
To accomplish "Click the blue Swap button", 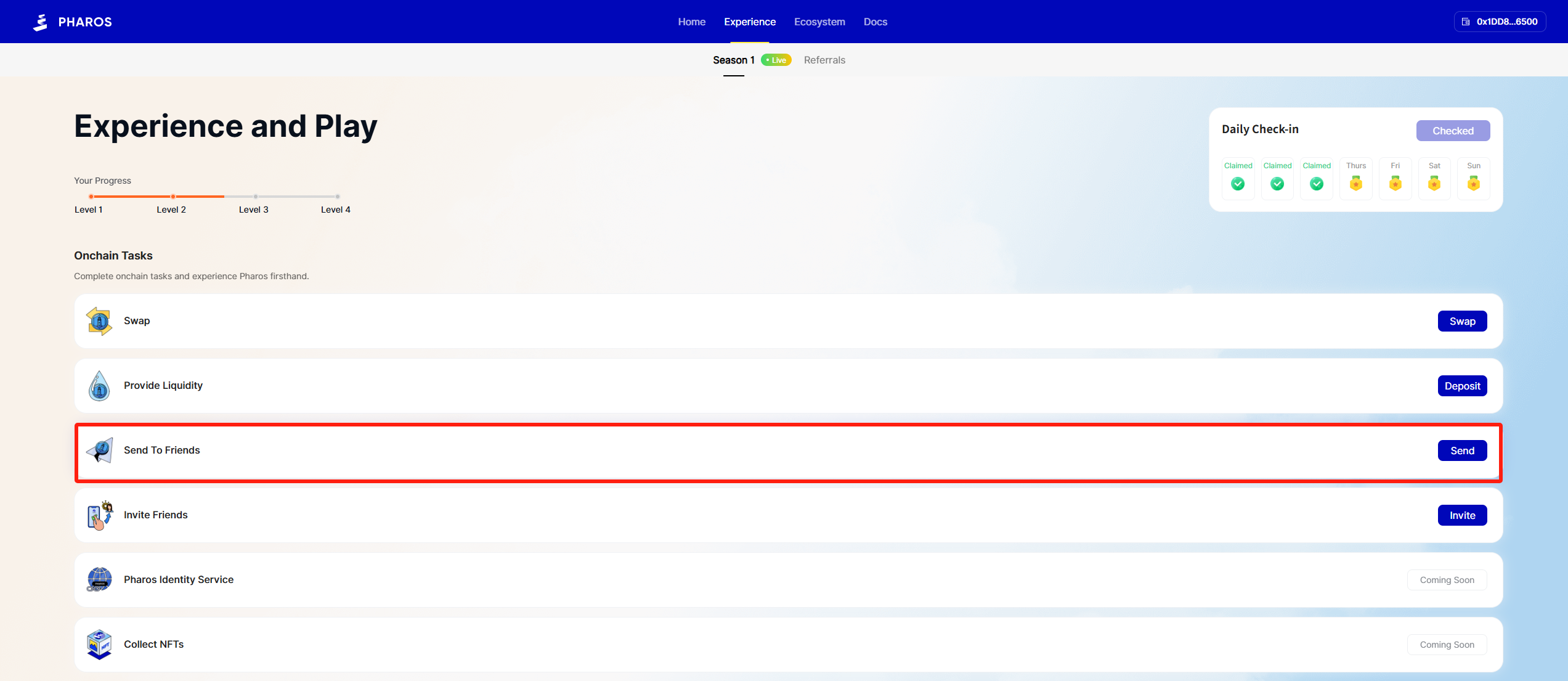I will tap(1462, 321).
